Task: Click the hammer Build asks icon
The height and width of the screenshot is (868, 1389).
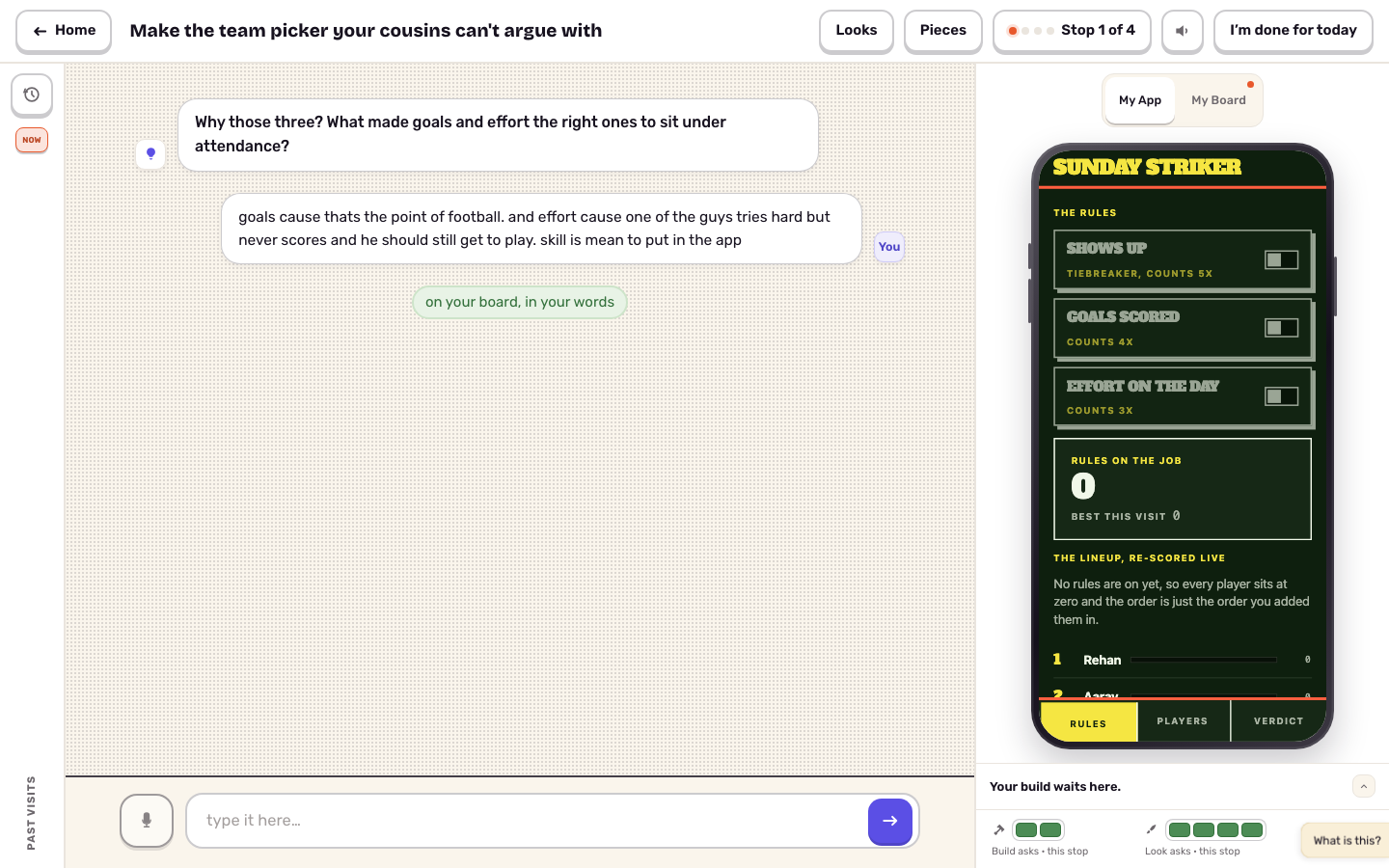Action: pos(999,829)
